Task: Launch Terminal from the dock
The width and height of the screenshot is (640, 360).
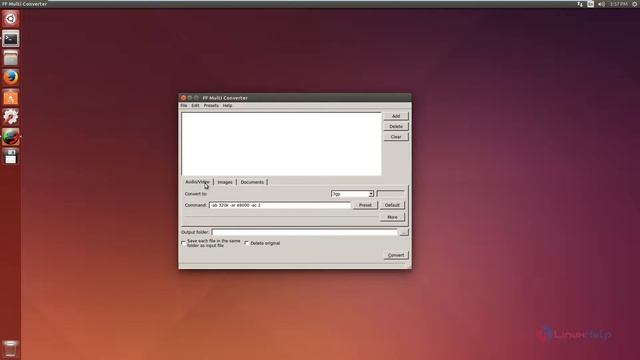Action: [11, 39]
